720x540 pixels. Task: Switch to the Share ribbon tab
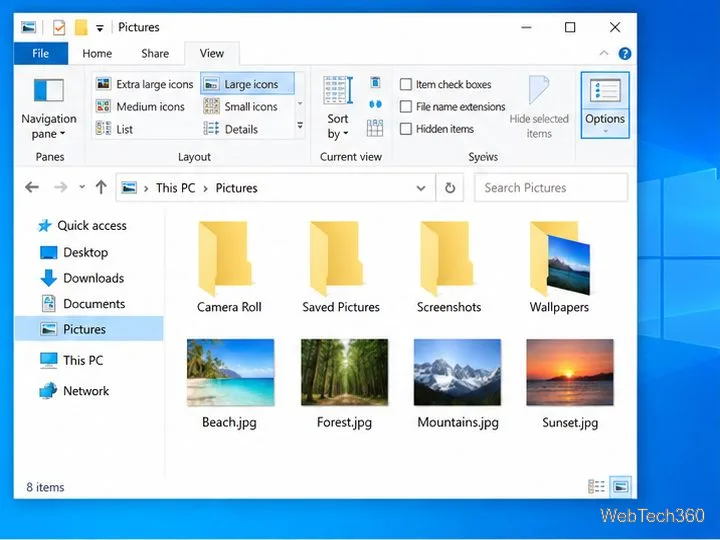[155, 54]
